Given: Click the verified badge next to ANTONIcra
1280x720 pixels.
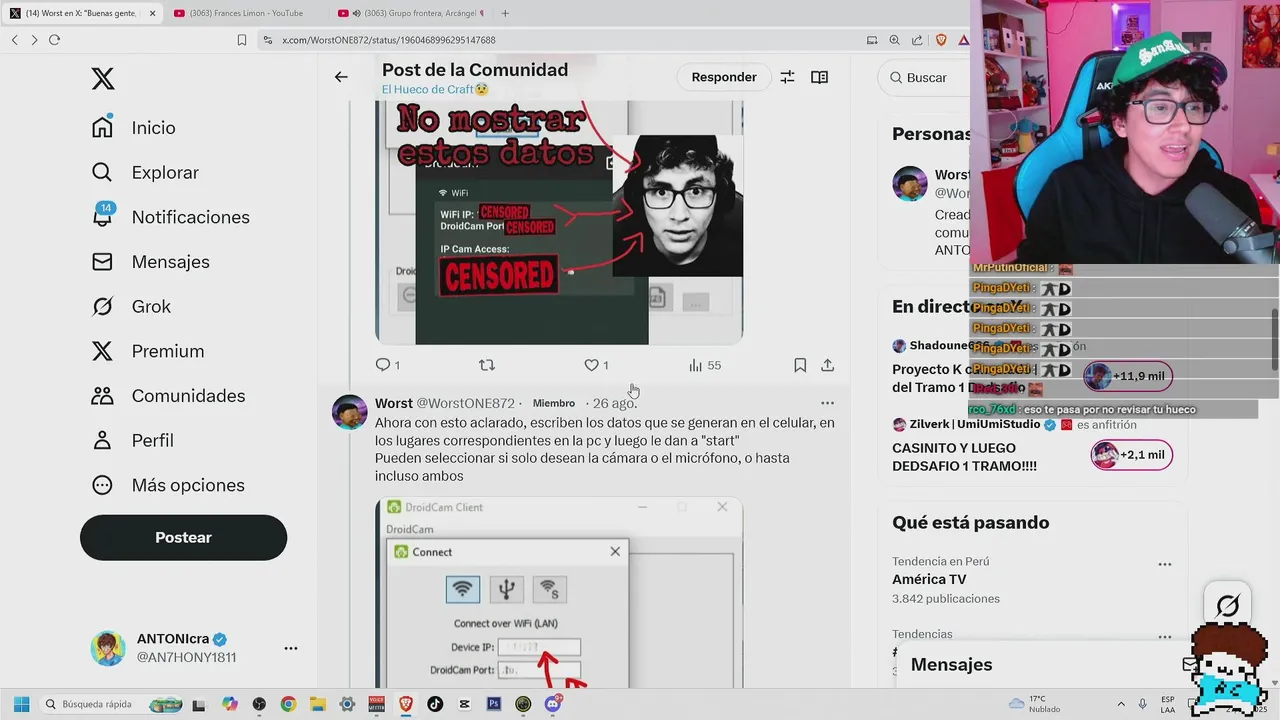Looking at the screenshot, I should pyautogui.click(x=220, y=640).
